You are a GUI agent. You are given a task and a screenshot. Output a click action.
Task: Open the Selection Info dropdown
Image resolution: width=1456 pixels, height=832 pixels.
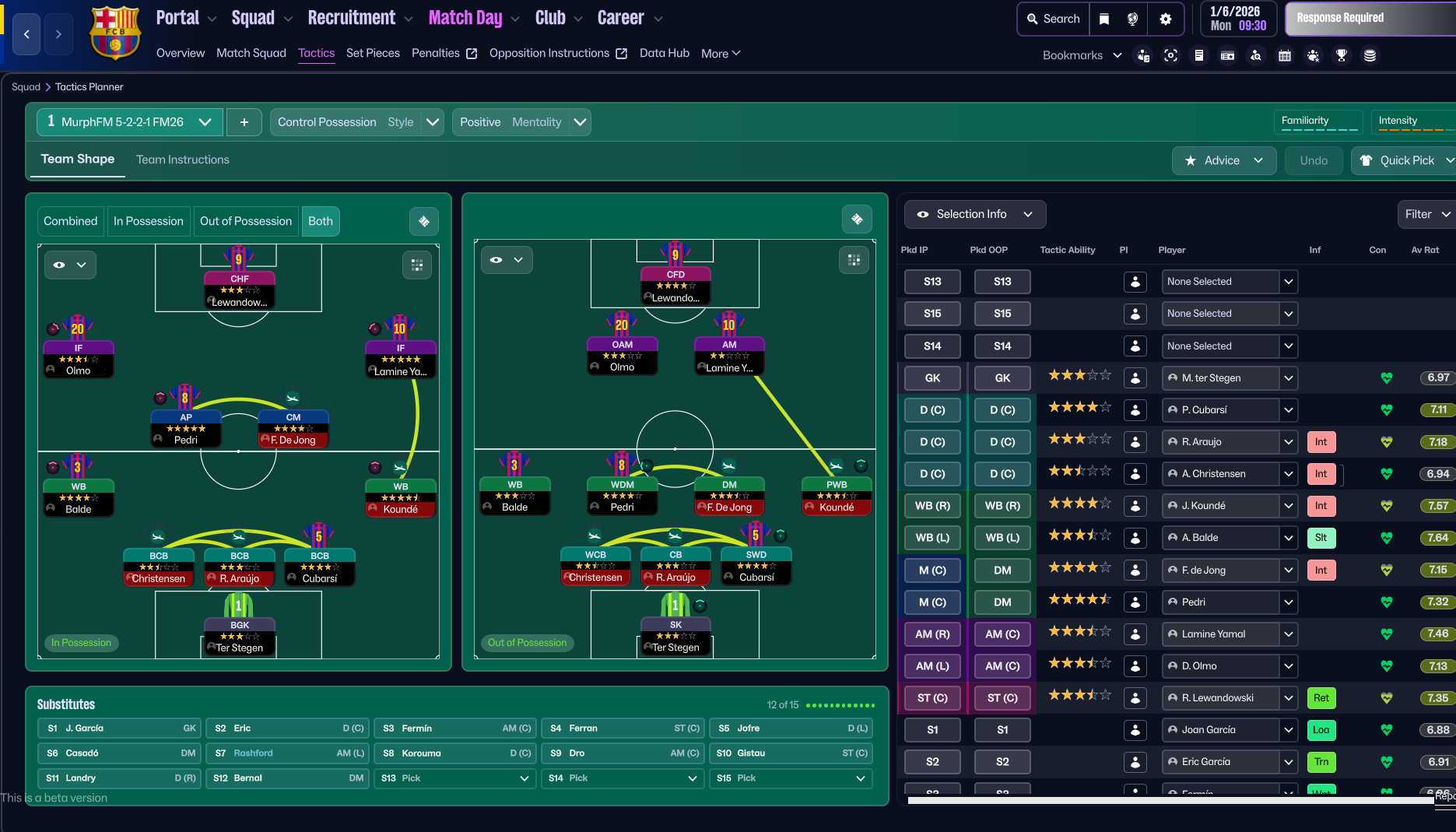[975, 214]
